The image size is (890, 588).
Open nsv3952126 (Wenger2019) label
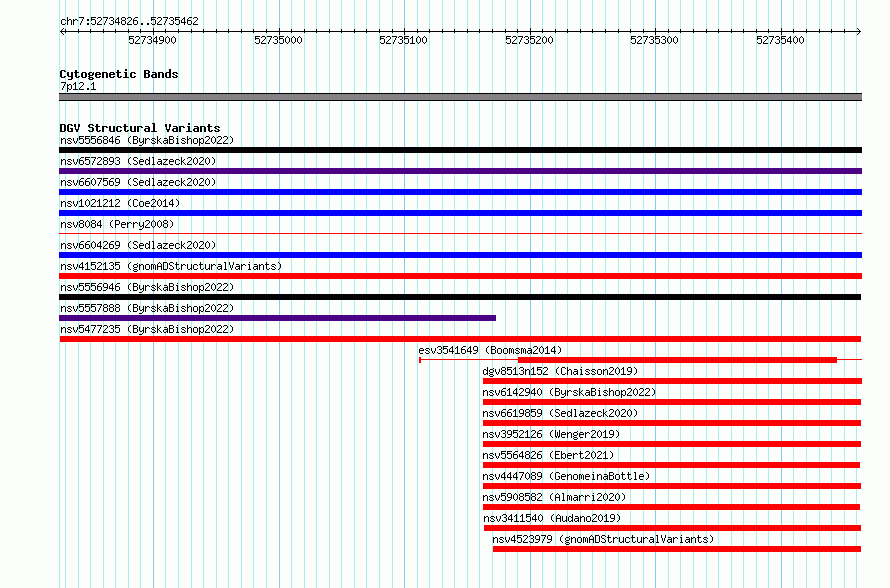[x=551, y=434]
